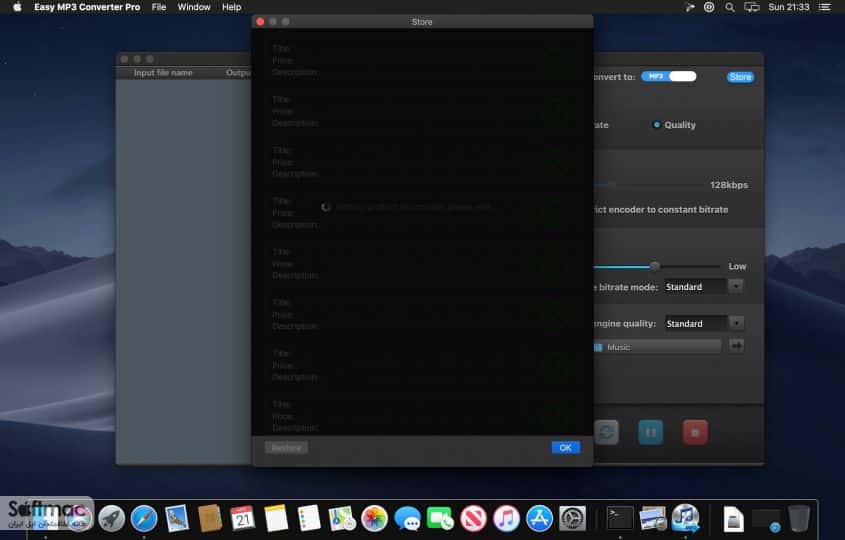
Task: Adjust the quality slider knob near Low
Action: pyautogui.click(x=654, y=266)
